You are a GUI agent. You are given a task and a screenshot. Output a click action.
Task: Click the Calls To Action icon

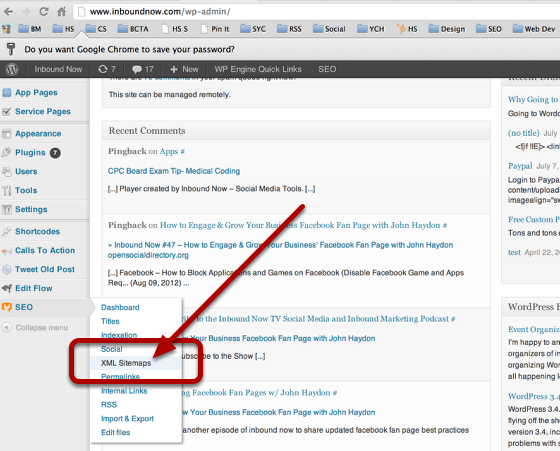(x=7, y=251)
